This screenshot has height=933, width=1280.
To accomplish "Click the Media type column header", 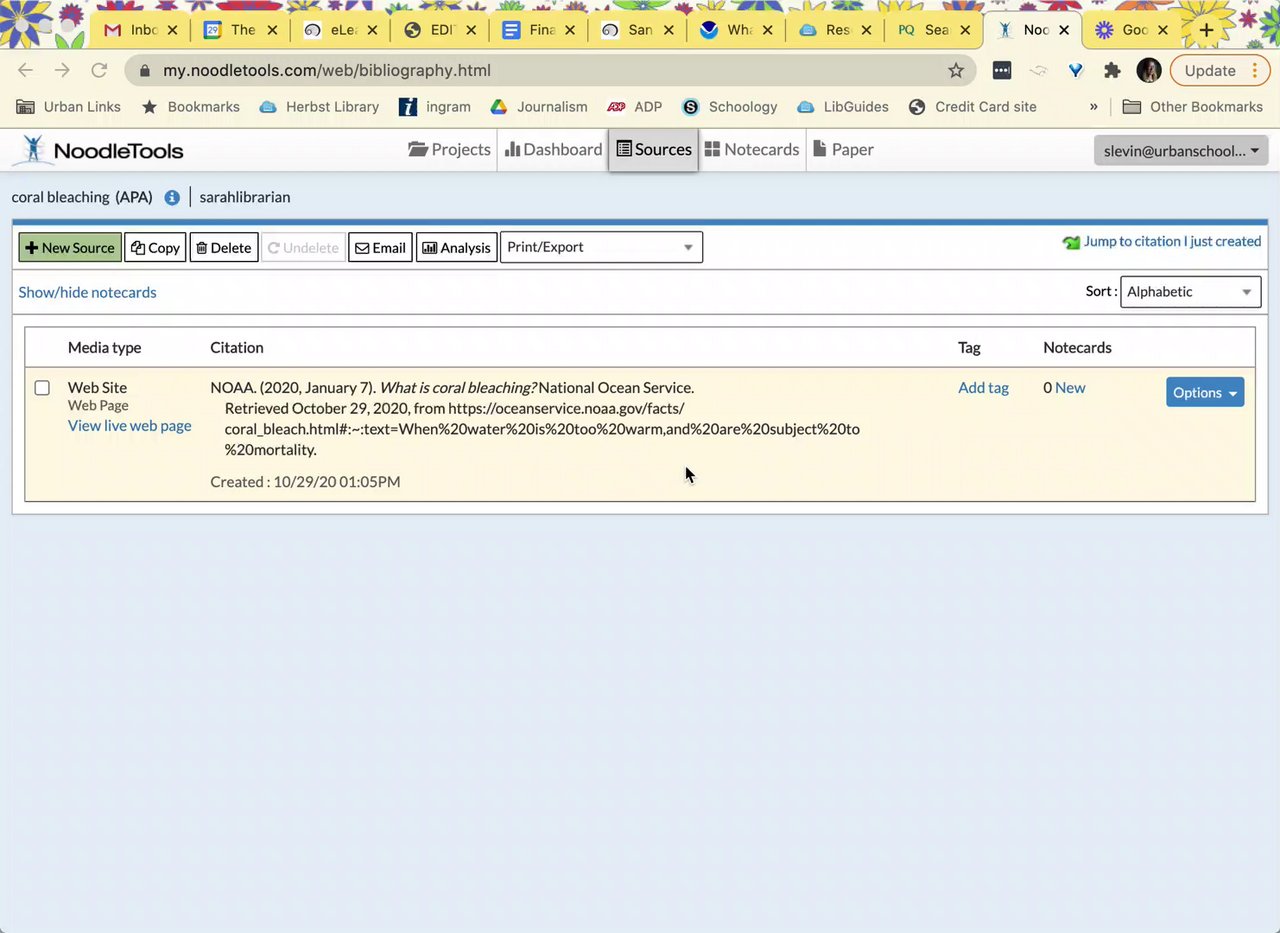I will pos(104,348).
